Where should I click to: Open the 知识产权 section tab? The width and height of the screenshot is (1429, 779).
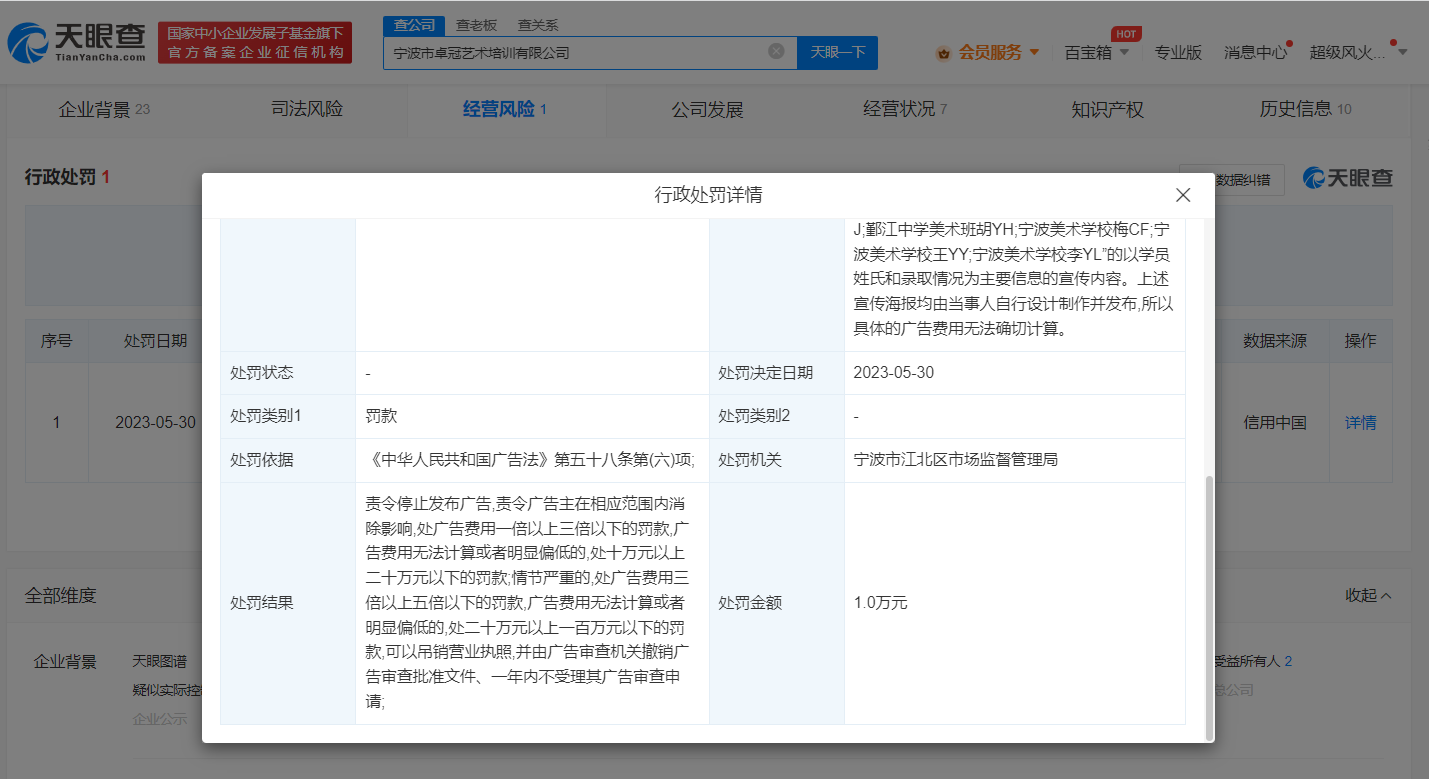click(1107, 109)
